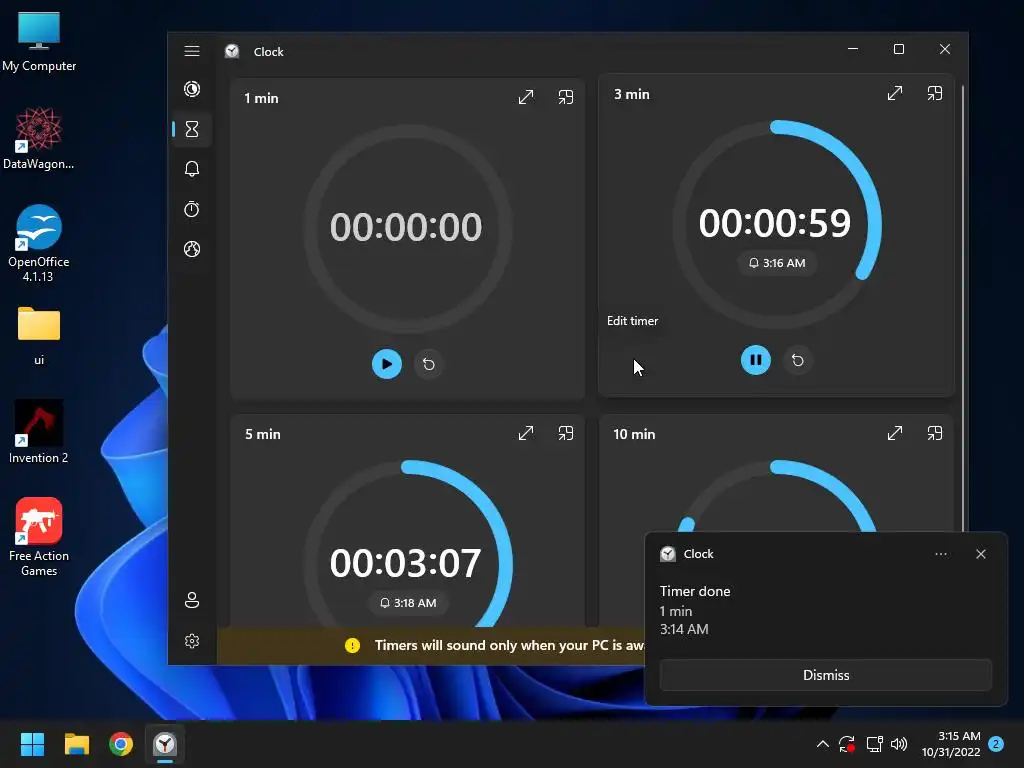Click the 10 min timer title
This screenshot has width=1024, height=768.
pos(633,434)
